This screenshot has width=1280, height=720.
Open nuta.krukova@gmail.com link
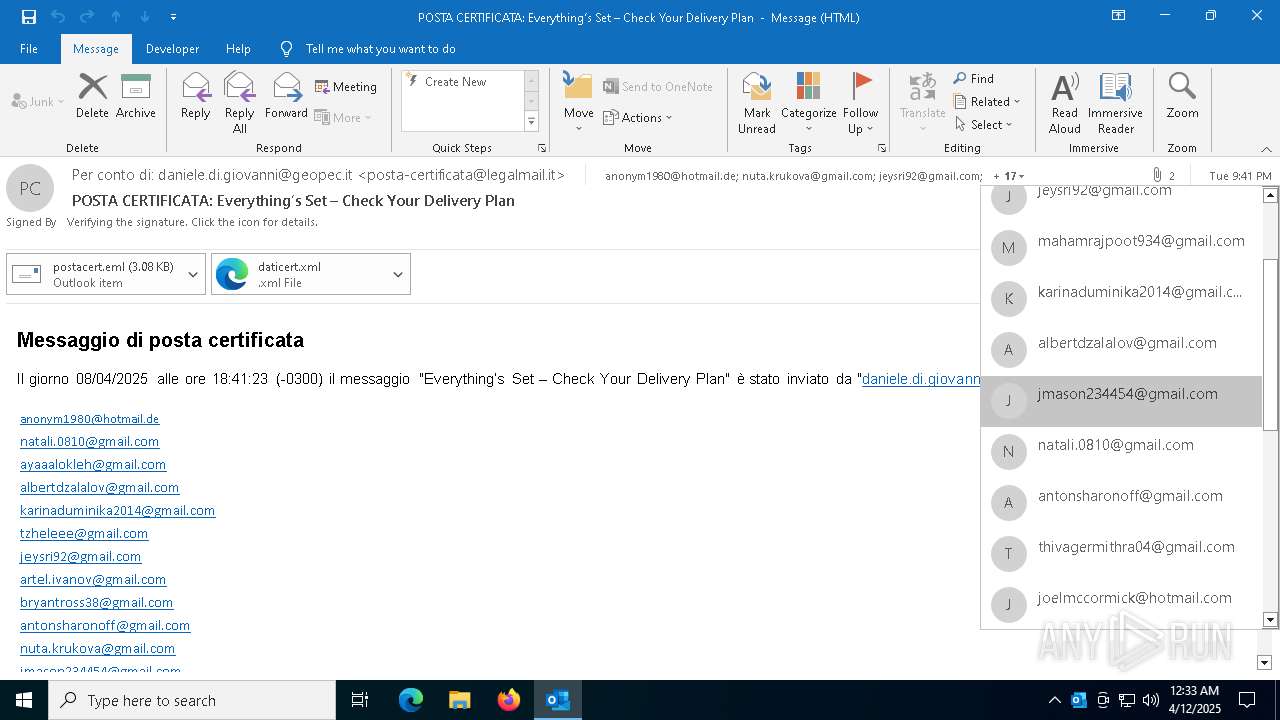(98, 649)
